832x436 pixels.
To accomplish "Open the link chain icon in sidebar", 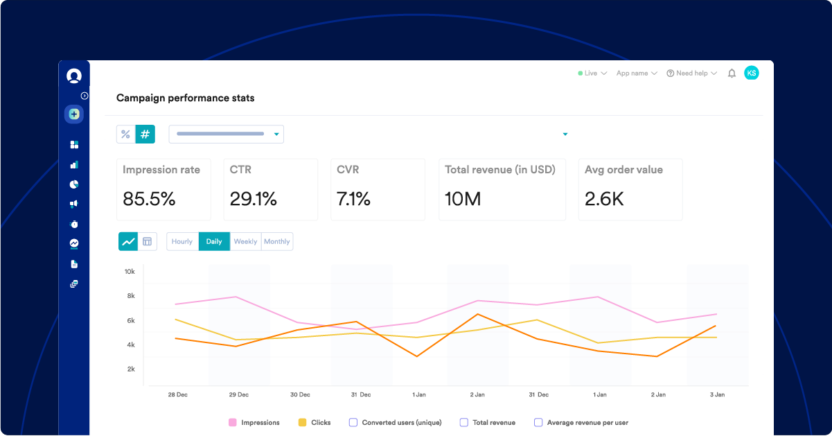I will click(74, 284).
